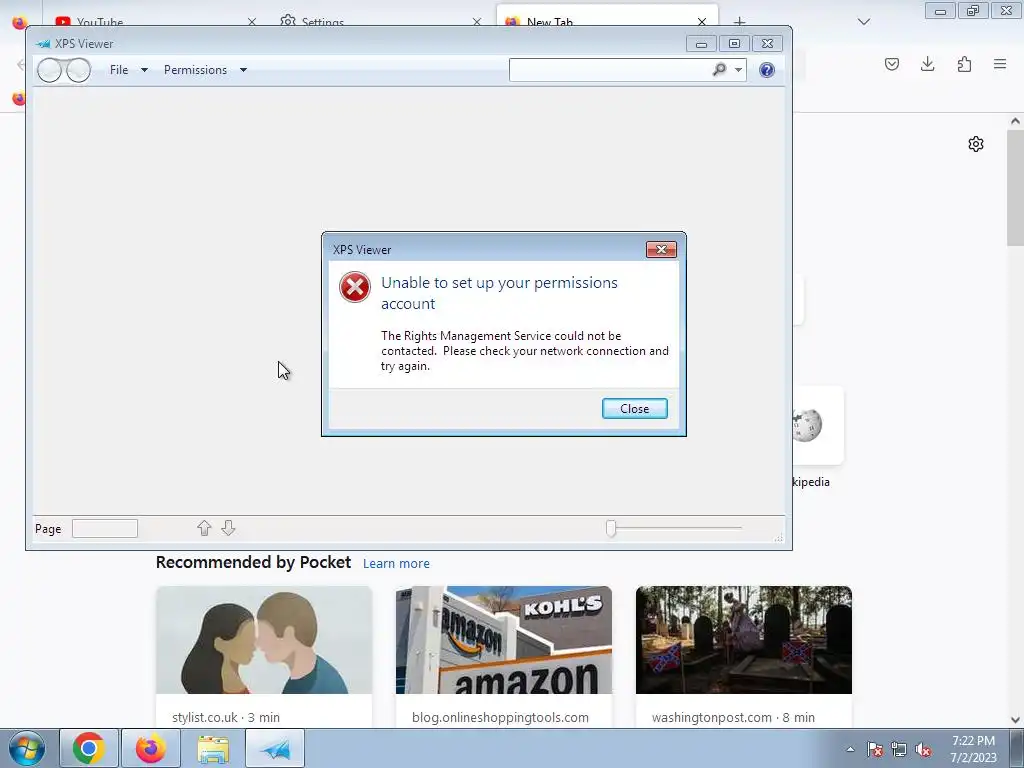Go to previous page with up arrow

coord(204,528)
